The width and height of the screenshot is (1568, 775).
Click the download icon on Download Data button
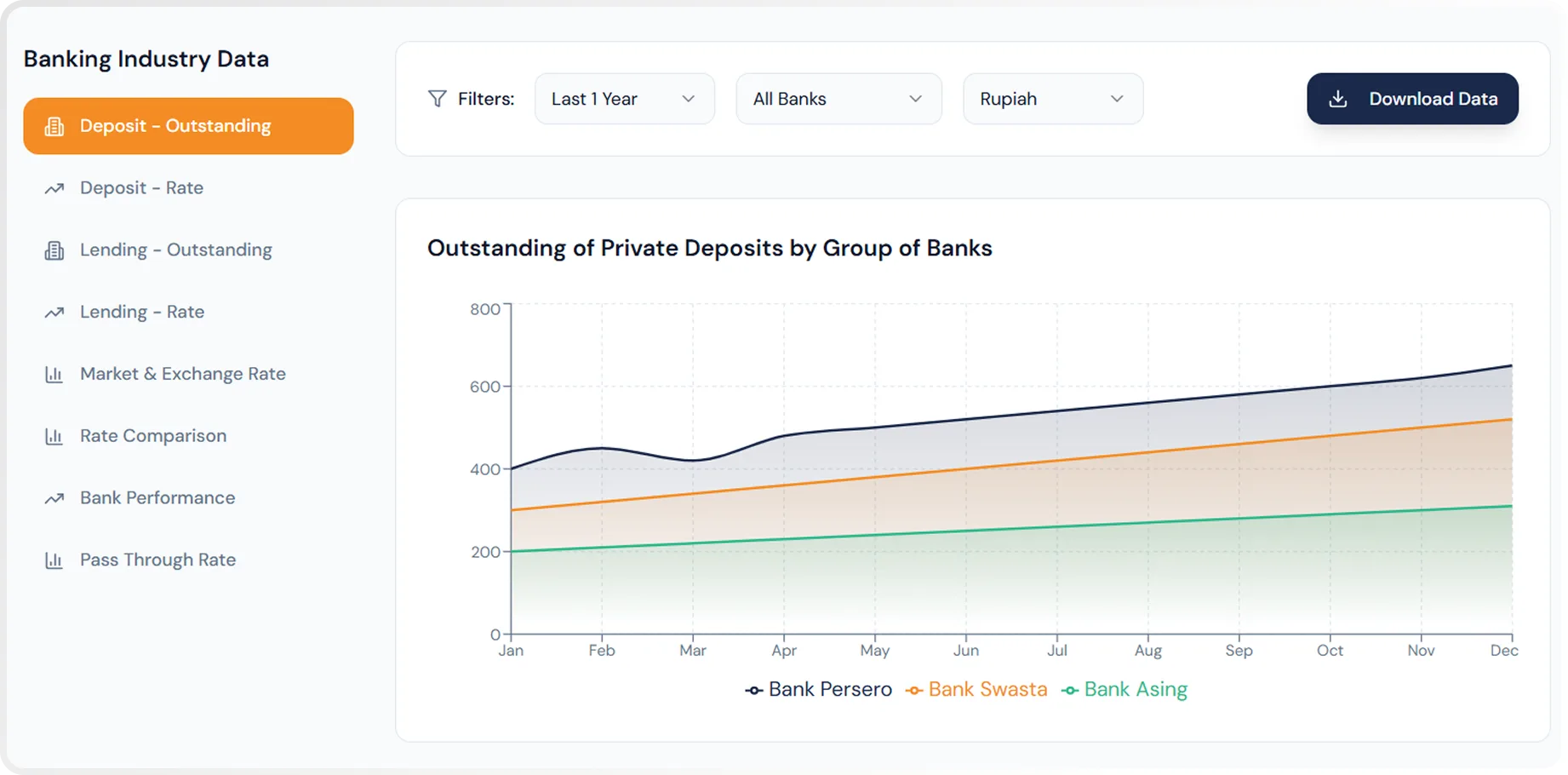point(1338,99)
